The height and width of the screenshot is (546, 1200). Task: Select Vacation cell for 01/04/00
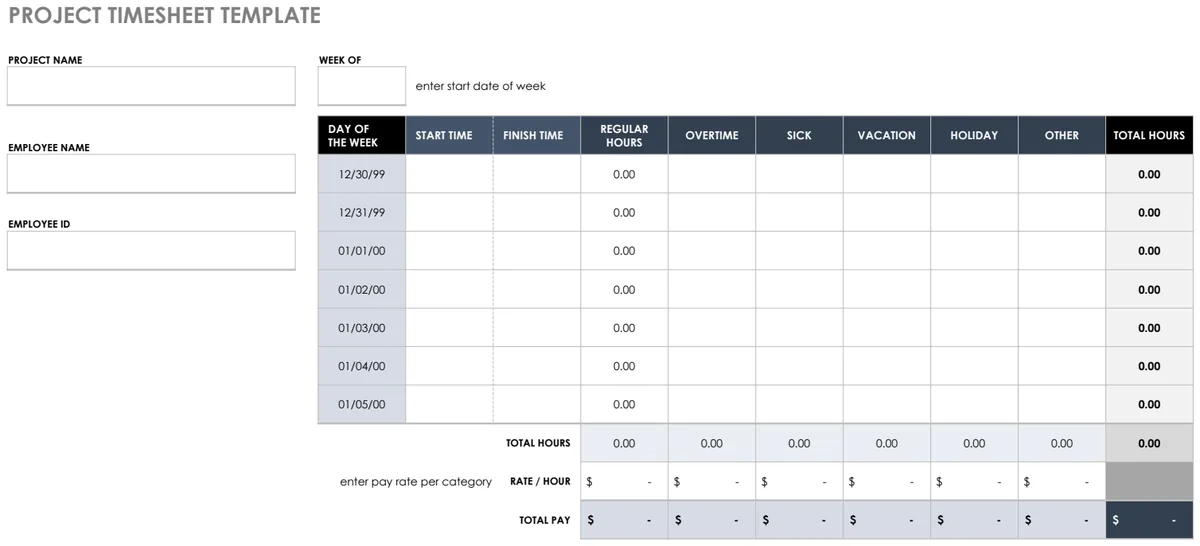click(887, 366)
